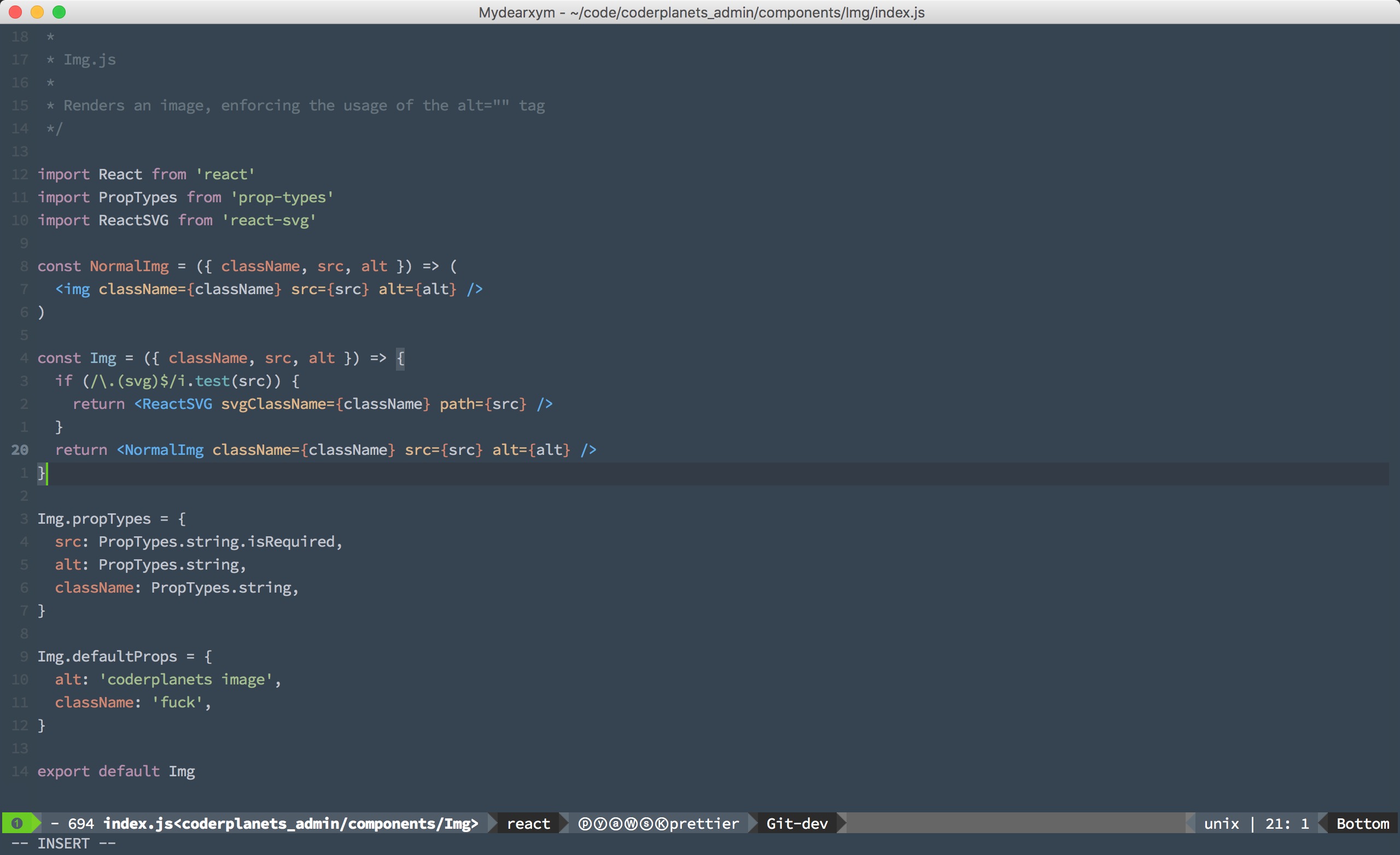Click the circled s icon in status line
This screenshot has height=855, width=1400.
(x=646, y=824)
